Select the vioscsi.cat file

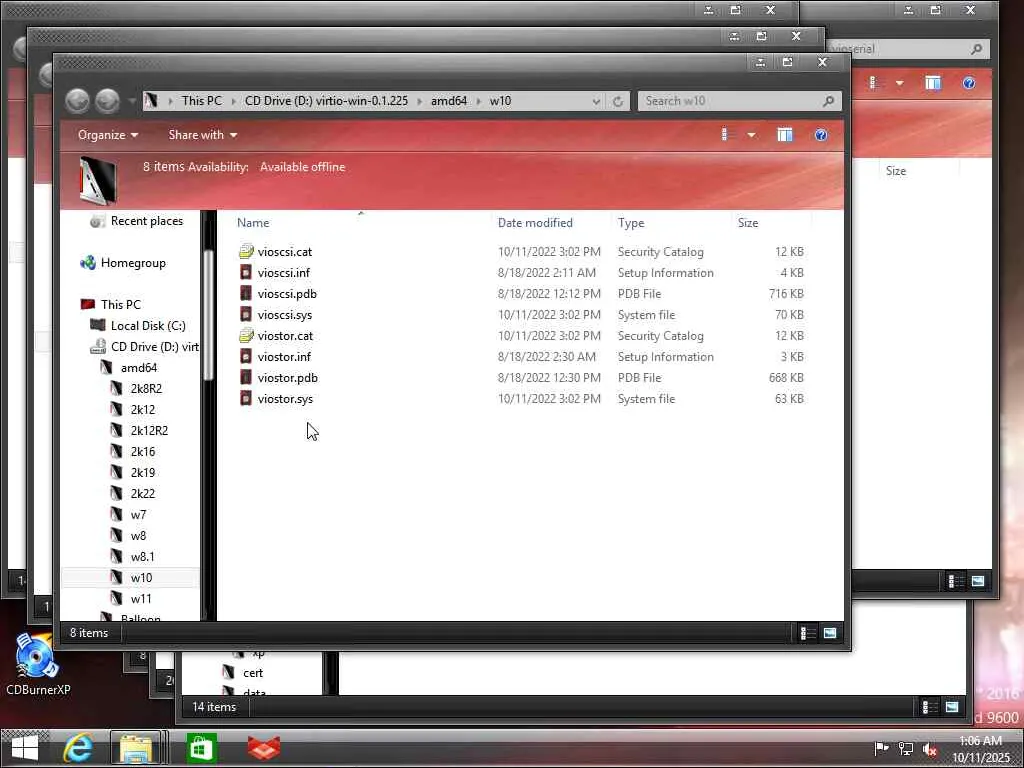tap(285, 252)
